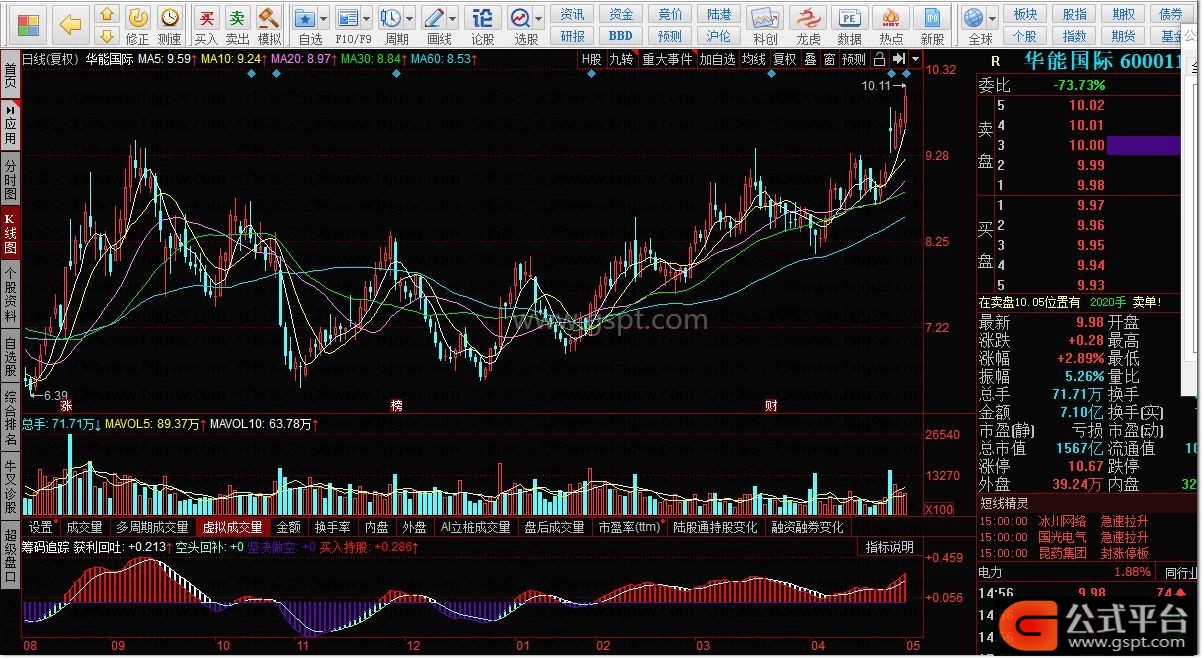Toggle the 复权 price adjustment button
The width and height of the screenshot is (1204, 659).
coord(785,59)
